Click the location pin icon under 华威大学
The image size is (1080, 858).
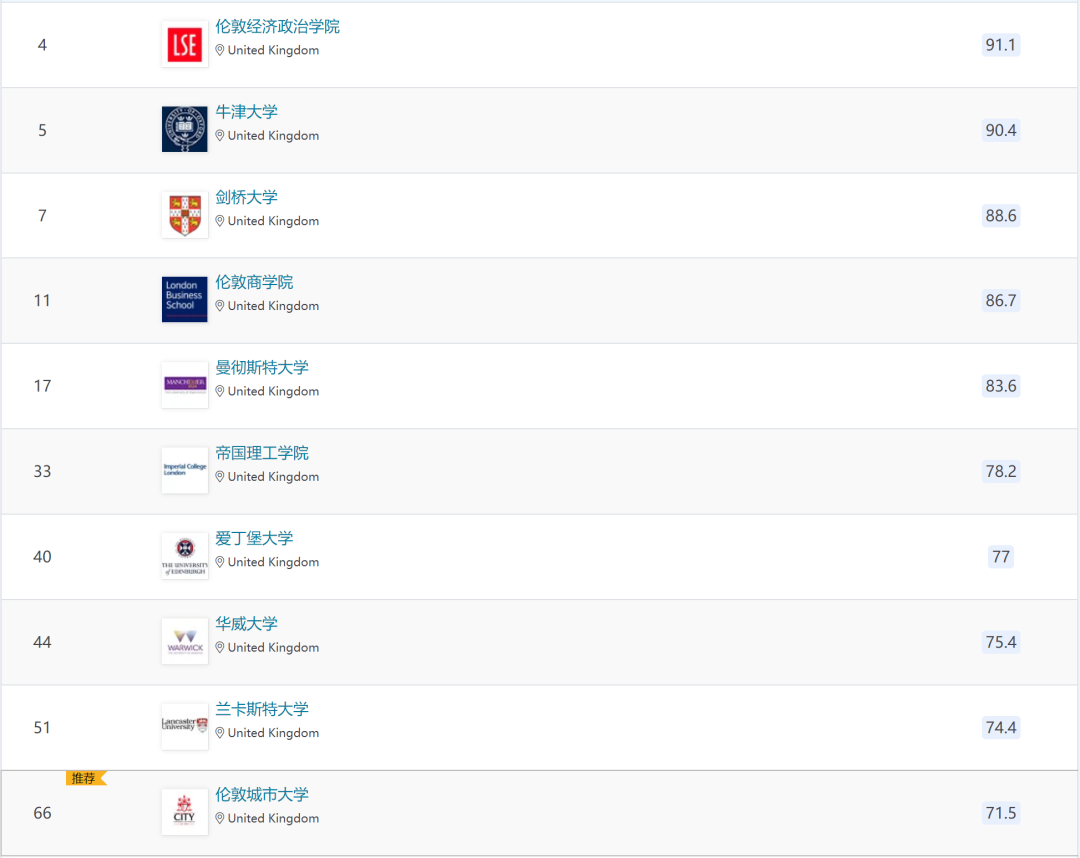(220, 647)
